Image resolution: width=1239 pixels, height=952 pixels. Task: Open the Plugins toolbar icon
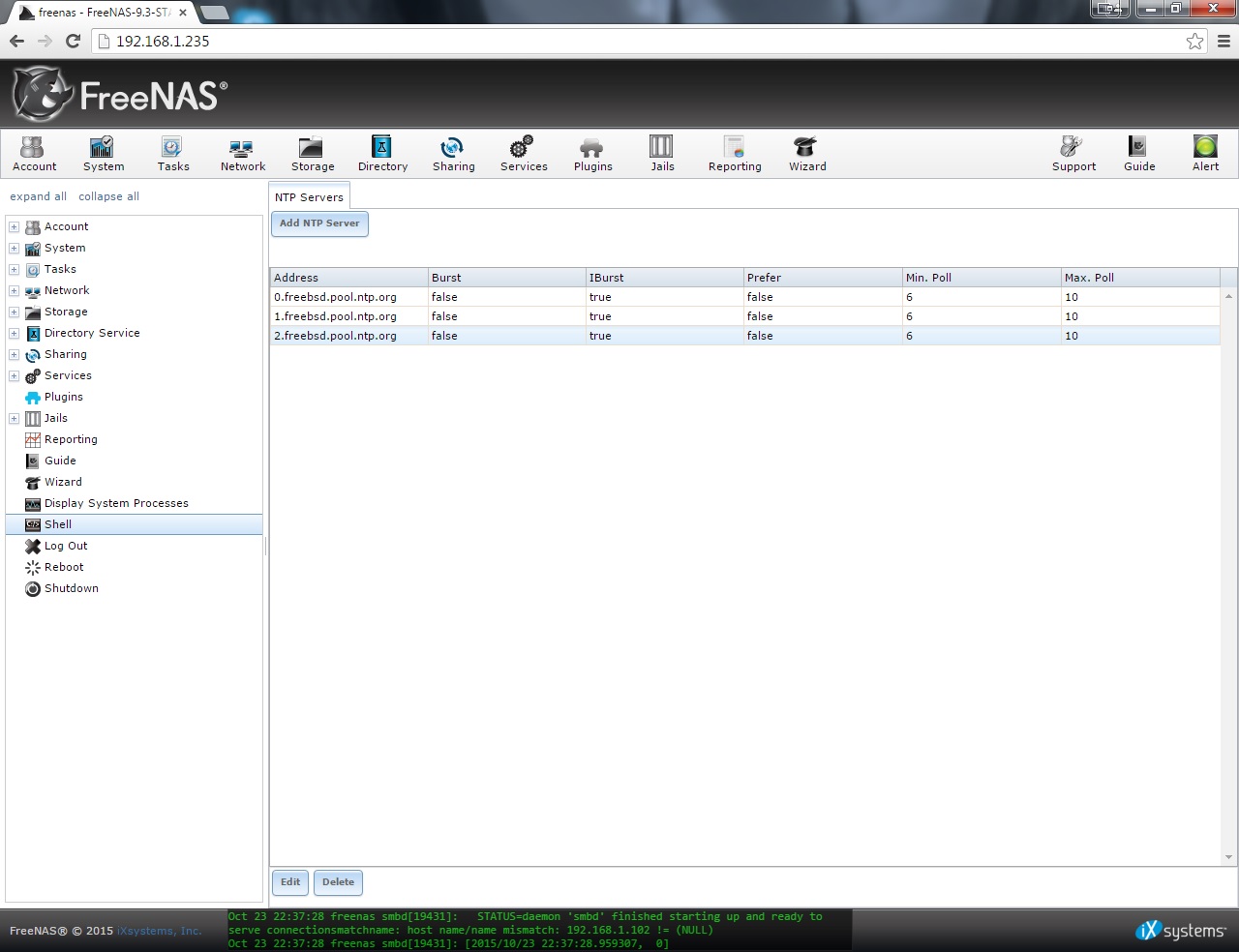pyautogui.click(x=592, y=153)
